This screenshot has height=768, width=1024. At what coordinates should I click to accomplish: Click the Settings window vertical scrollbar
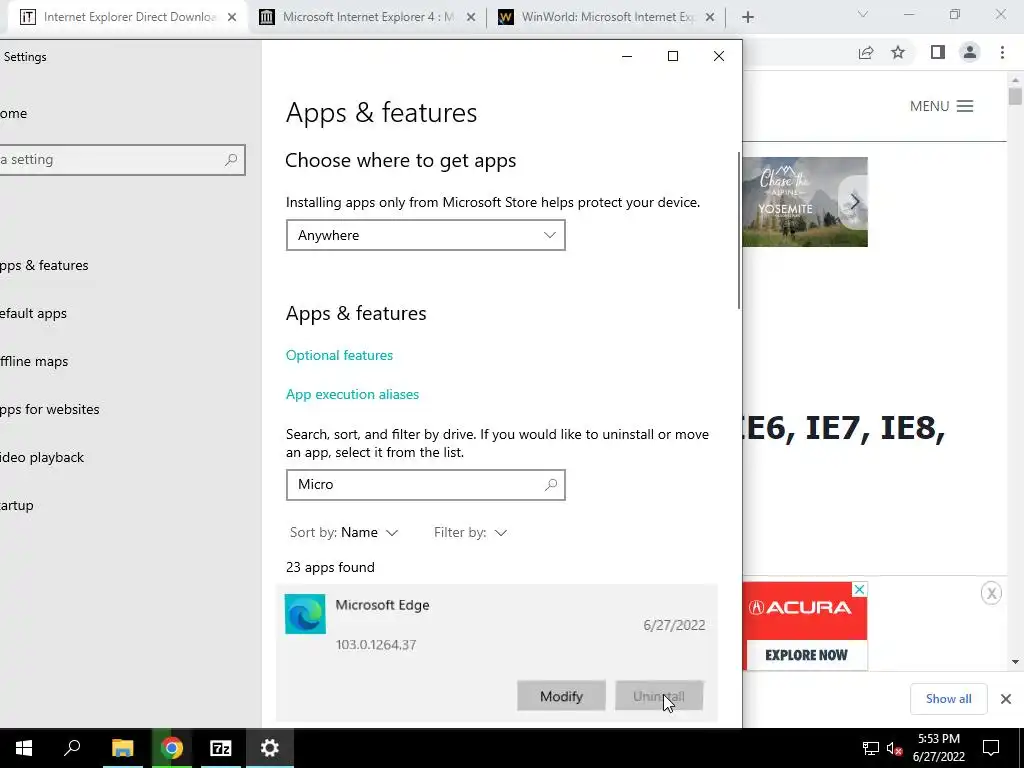point(739,231)
